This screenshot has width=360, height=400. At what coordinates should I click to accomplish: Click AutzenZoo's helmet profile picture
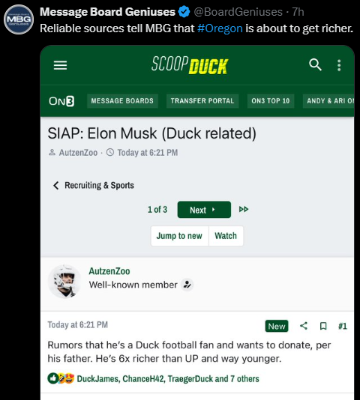pos(65,281)
